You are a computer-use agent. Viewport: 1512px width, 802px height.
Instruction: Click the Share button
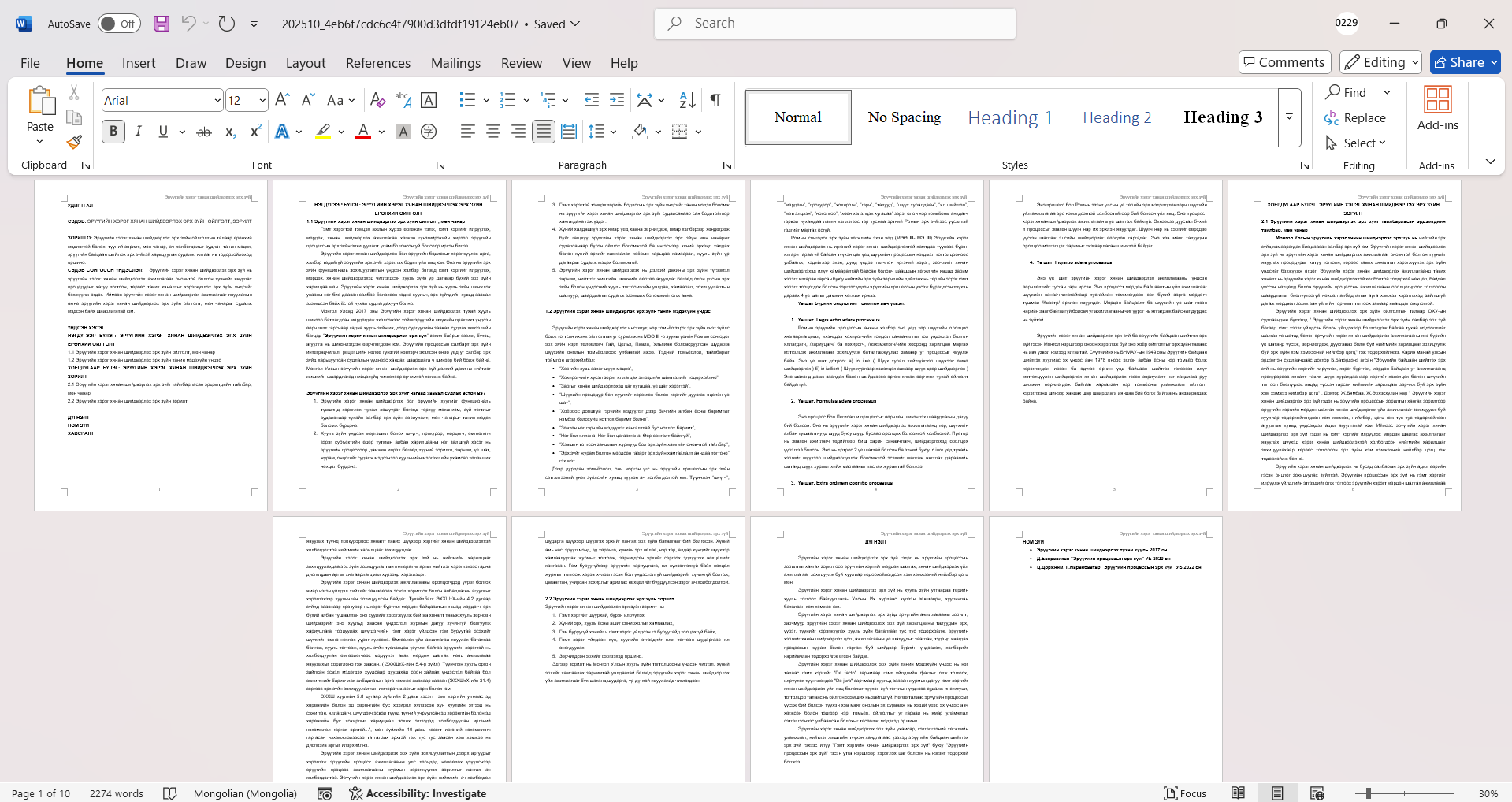[1465, 62]
